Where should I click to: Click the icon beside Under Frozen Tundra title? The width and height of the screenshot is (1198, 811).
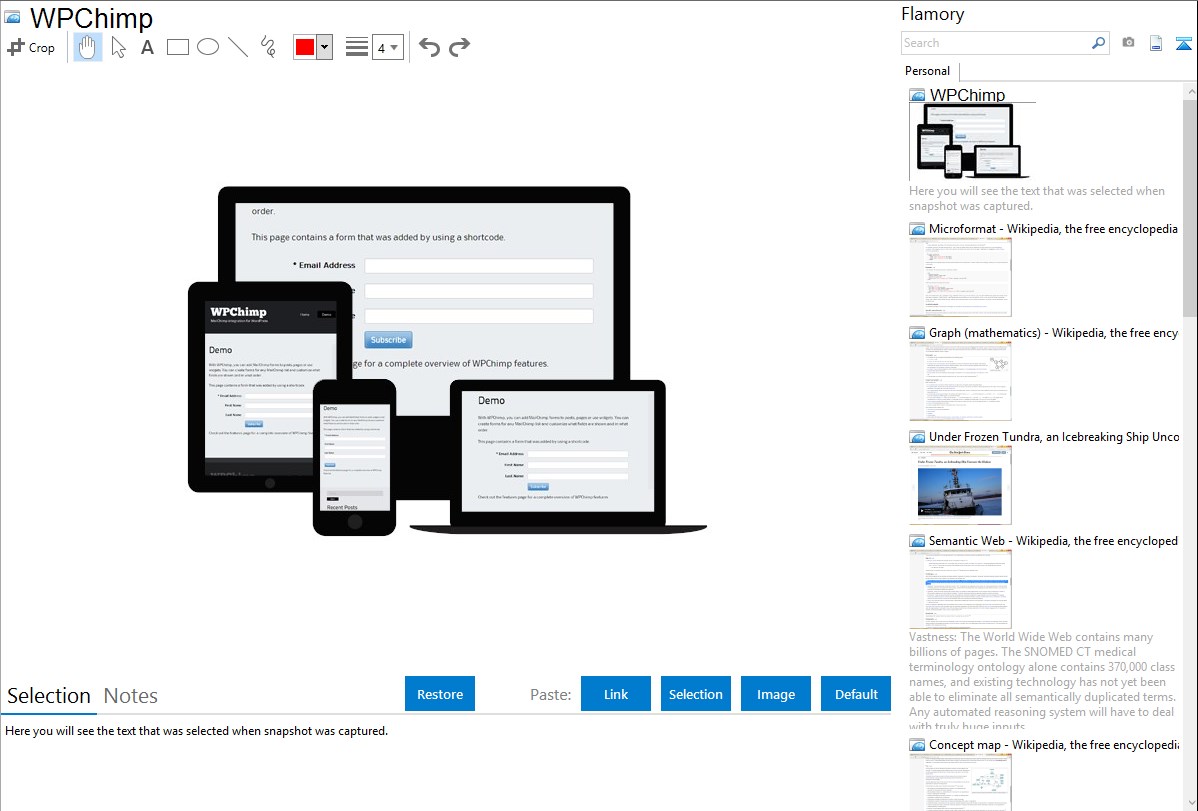click(x=917, y=437)
